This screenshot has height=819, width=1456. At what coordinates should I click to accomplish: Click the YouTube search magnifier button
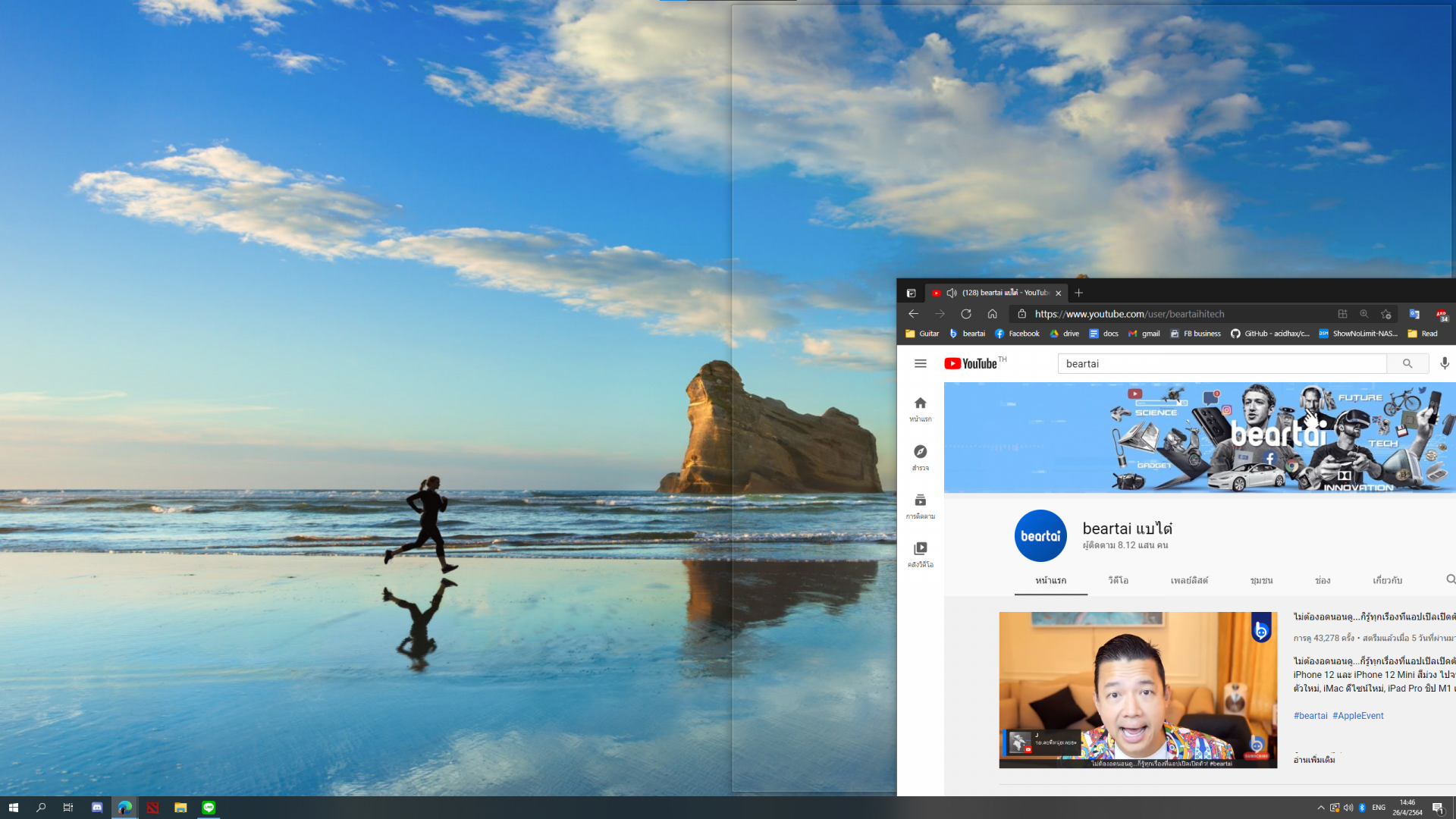[x=1407, y=364]
